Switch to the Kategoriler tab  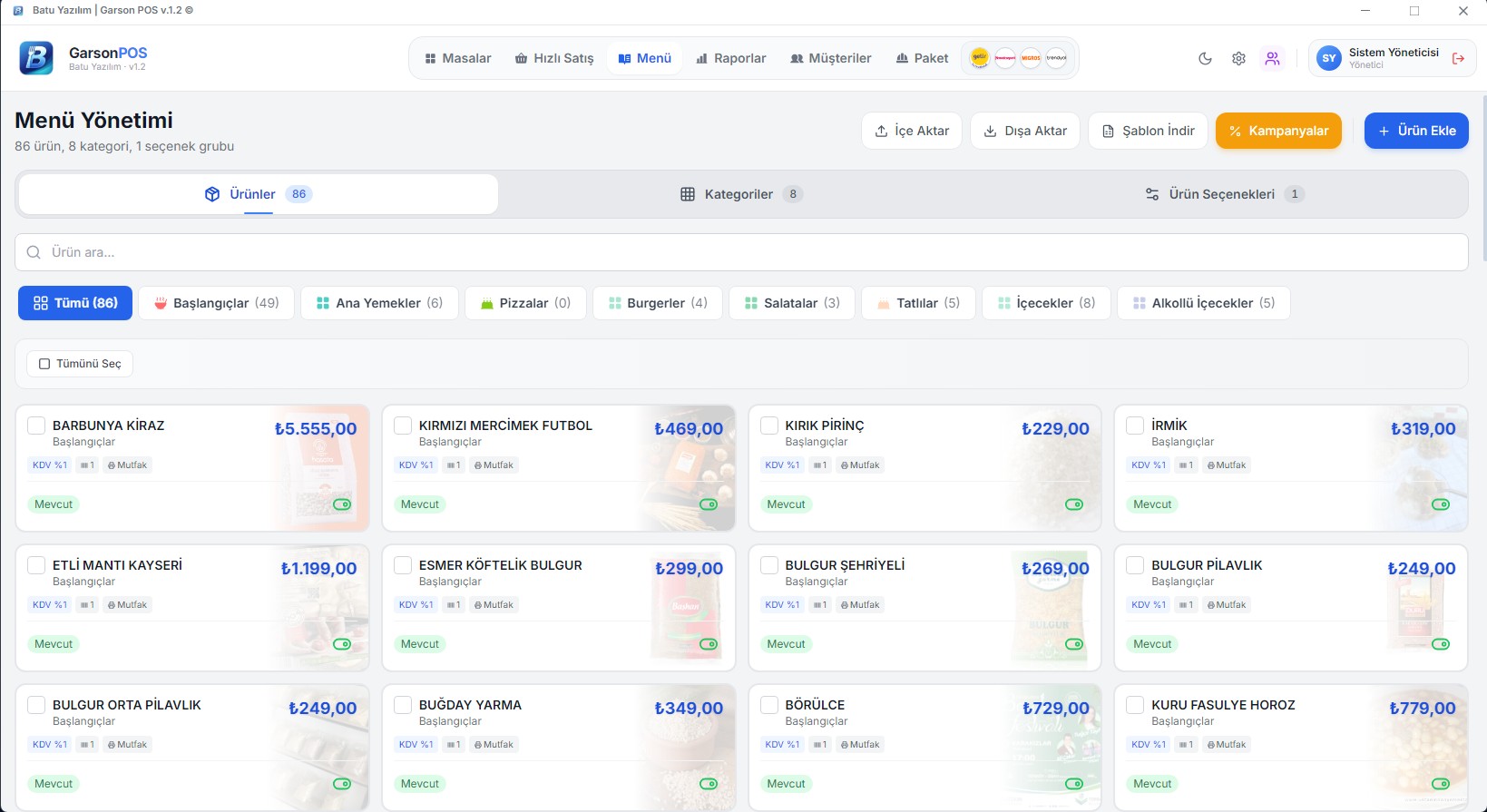739,194
